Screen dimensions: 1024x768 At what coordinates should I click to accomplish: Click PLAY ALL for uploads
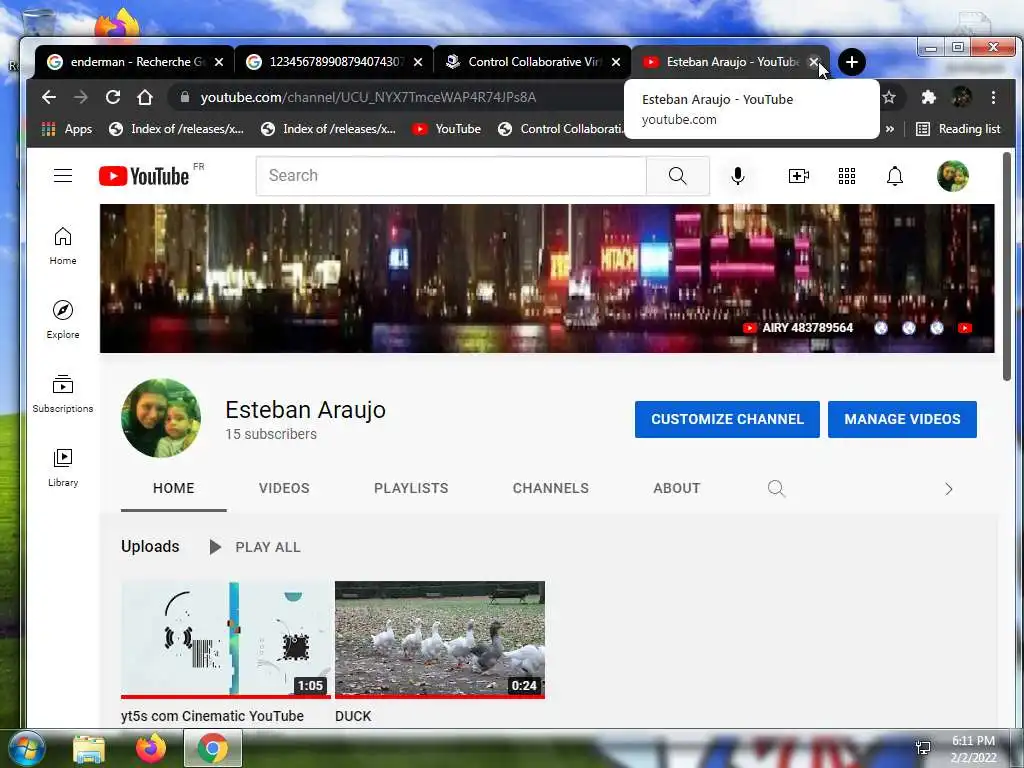coord(255,547)
